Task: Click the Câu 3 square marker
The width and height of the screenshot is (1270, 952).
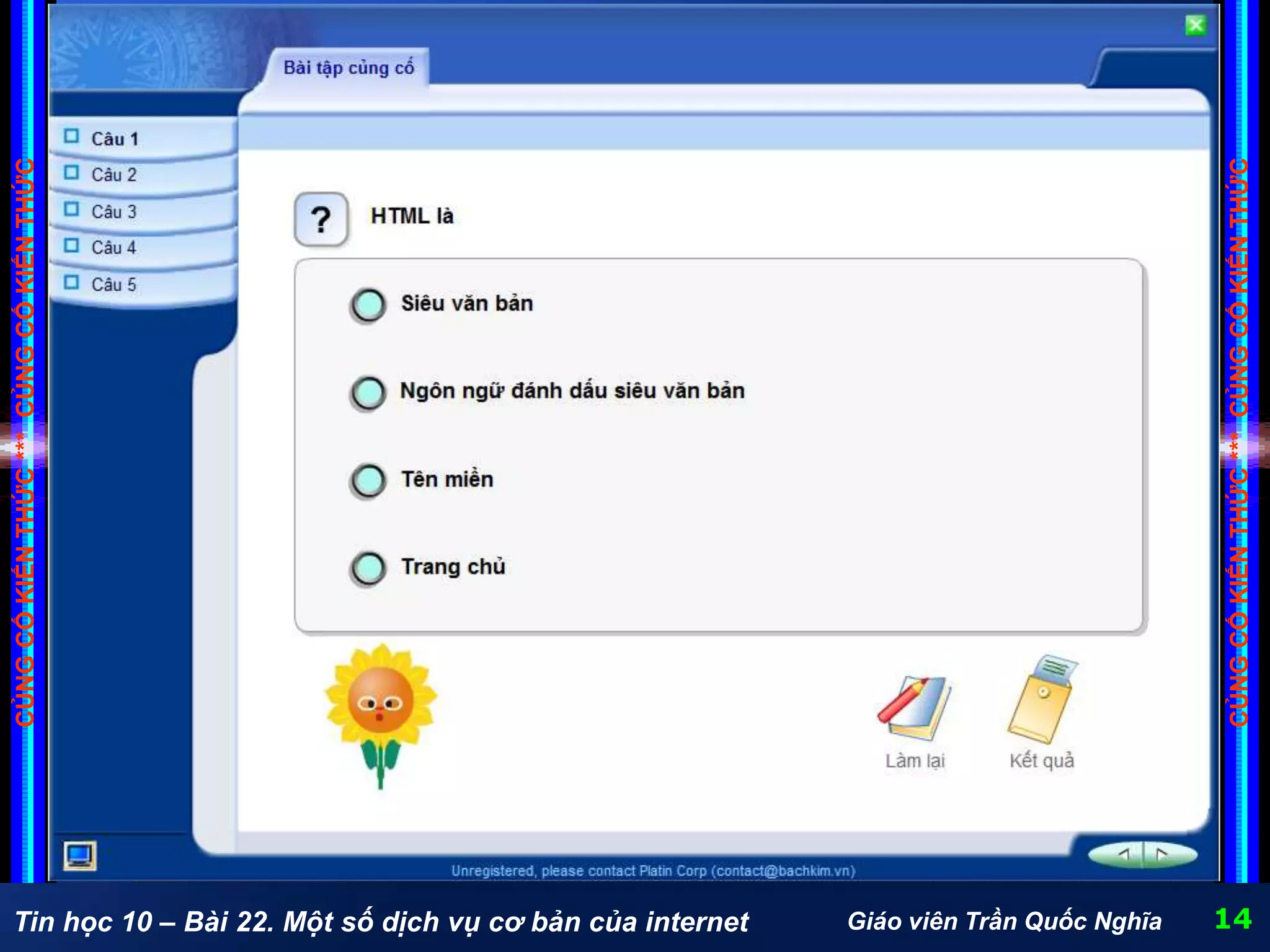Action: pos(72,209)
